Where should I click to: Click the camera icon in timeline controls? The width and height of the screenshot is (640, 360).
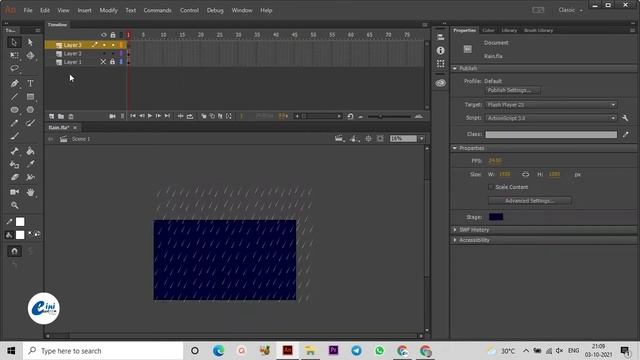(112, 116)
